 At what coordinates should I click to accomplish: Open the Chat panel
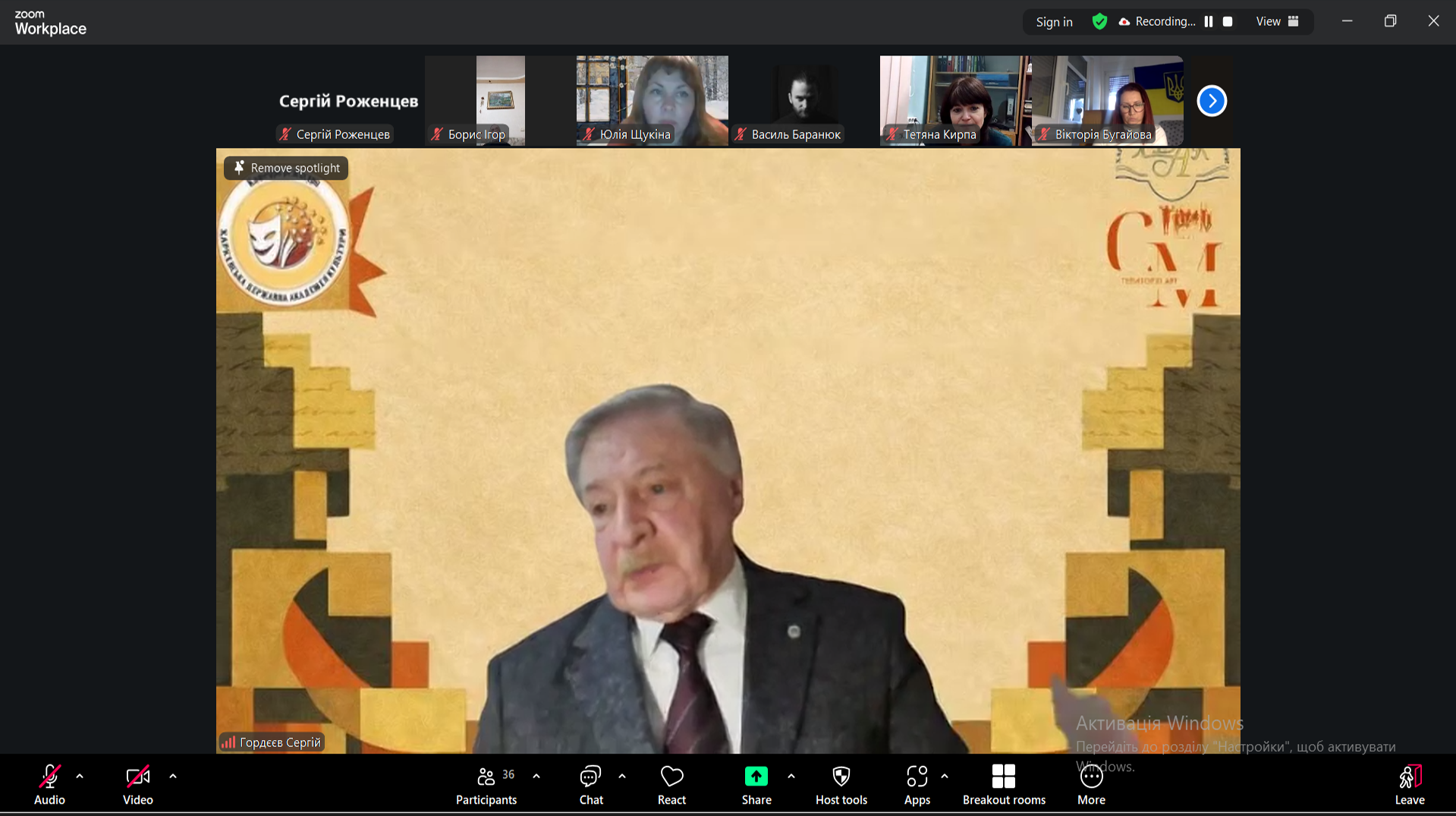(590, 785)
